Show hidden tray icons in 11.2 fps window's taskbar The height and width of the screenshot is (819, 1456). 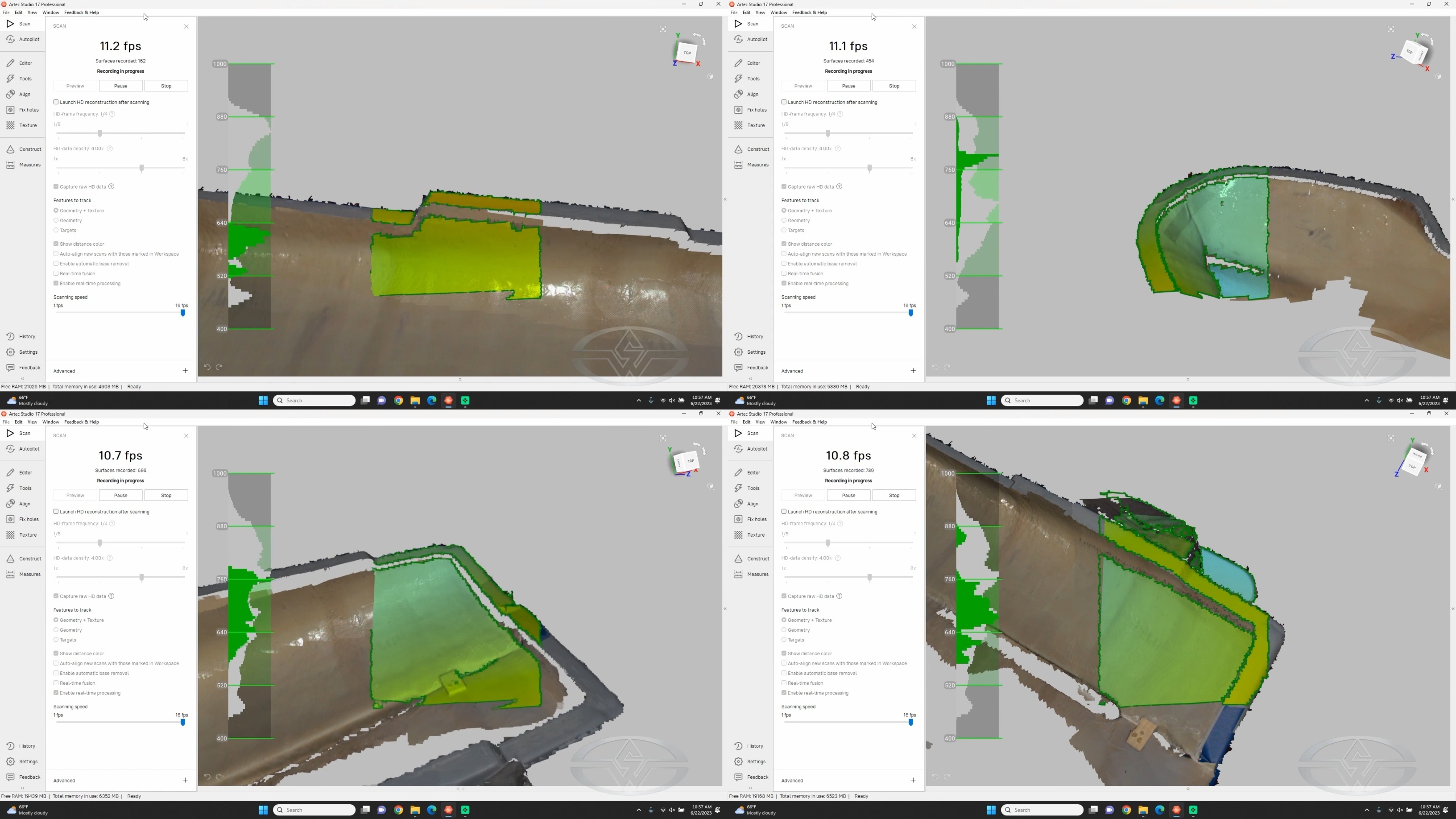coord(639,401)
